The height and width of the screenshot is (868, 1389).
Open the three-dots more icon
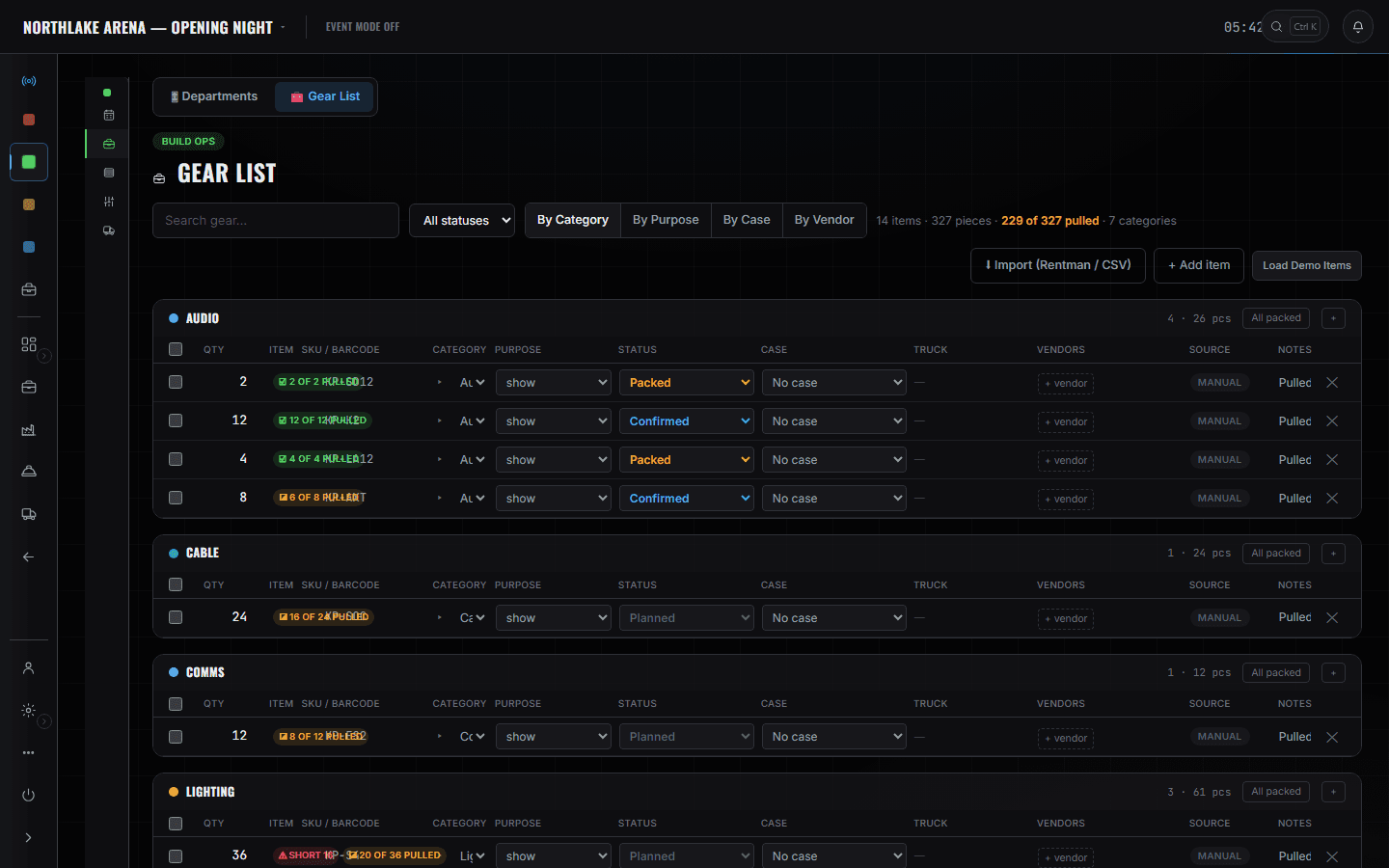point(29,752)
